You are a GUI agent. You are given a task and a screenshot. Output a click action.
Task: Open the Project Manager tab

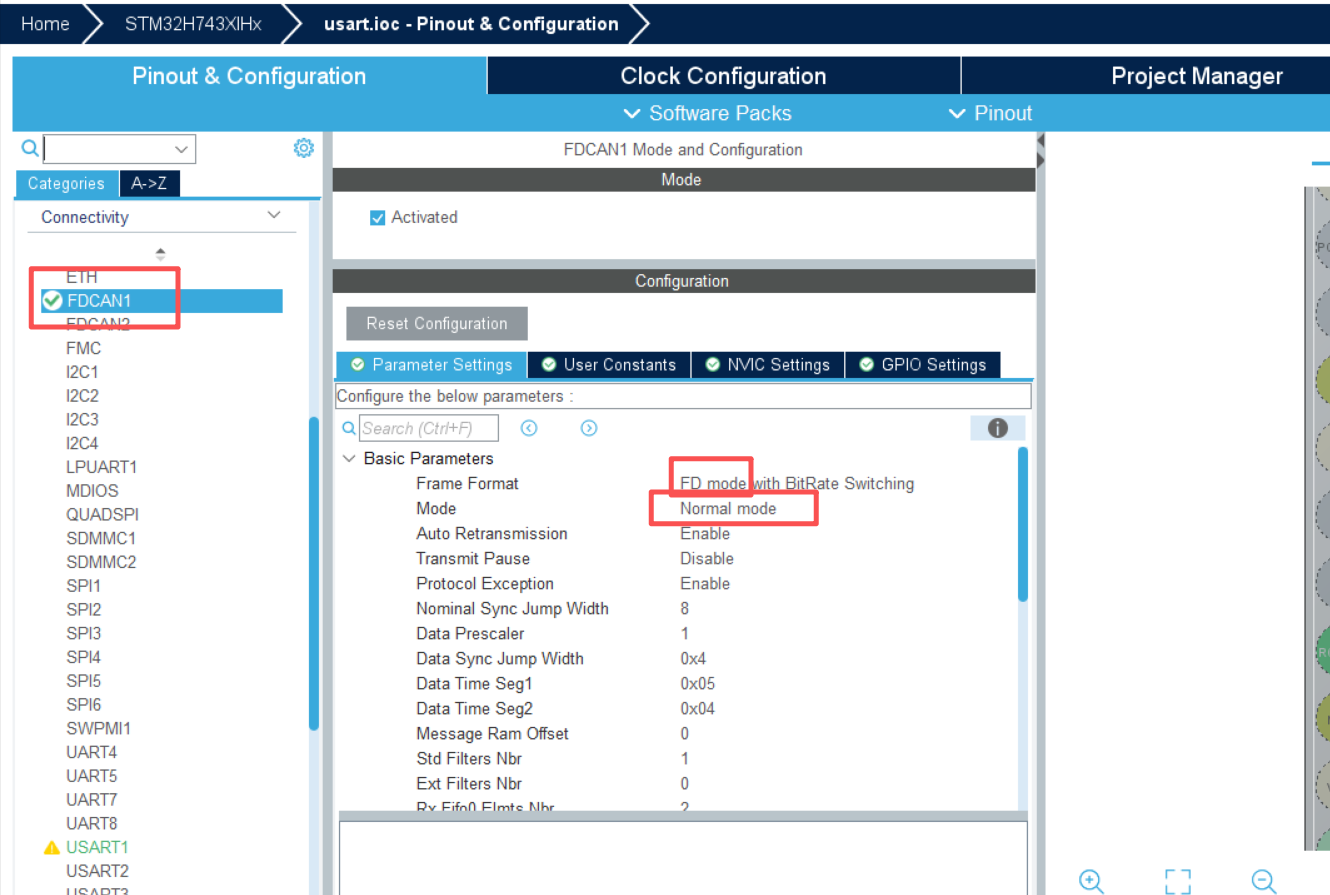click(x=1196, y=76)
